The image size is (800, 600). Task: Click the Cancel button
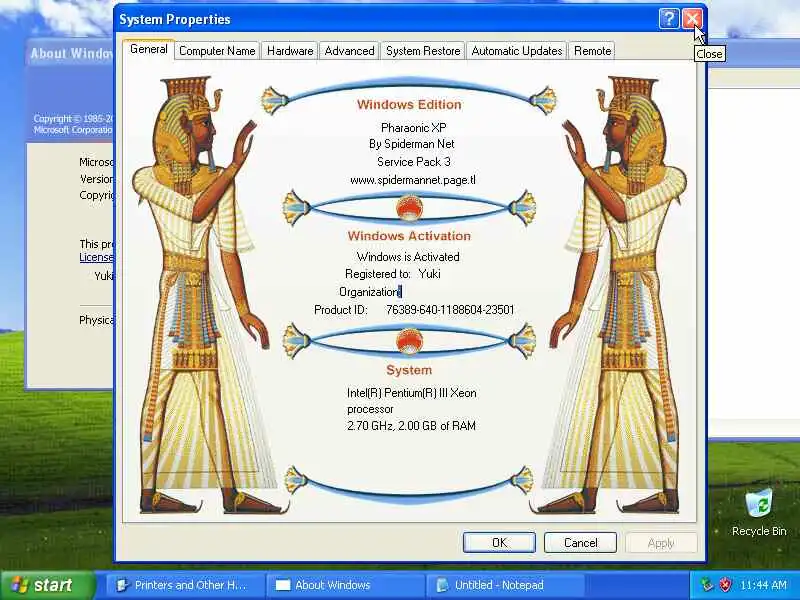[580, 542]
